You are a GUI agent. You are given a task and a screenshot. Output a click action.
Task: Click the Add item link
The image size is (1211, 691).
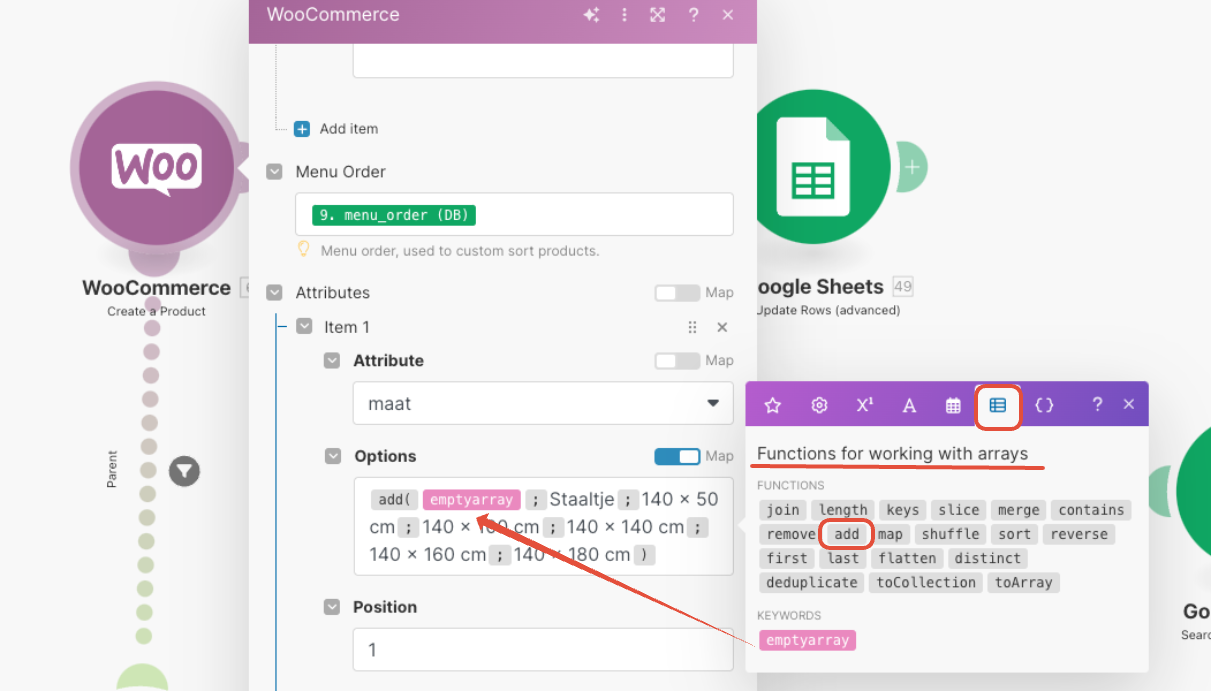click(x=349, y=129)
